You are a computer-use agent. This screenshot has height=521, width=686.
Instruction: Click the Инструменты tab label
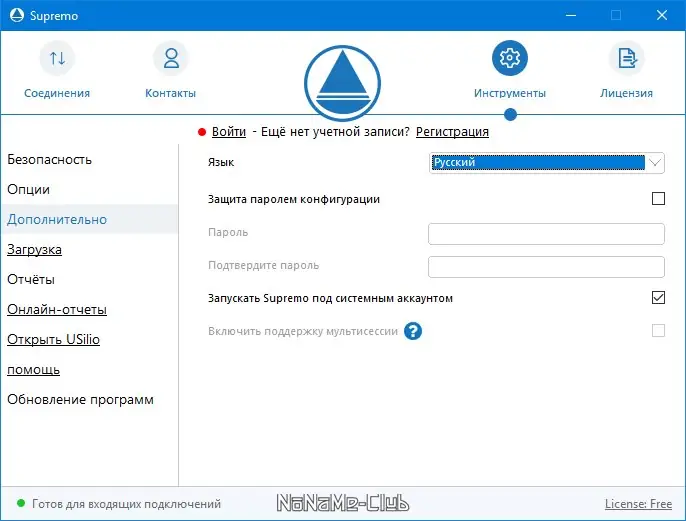[510, 93]
